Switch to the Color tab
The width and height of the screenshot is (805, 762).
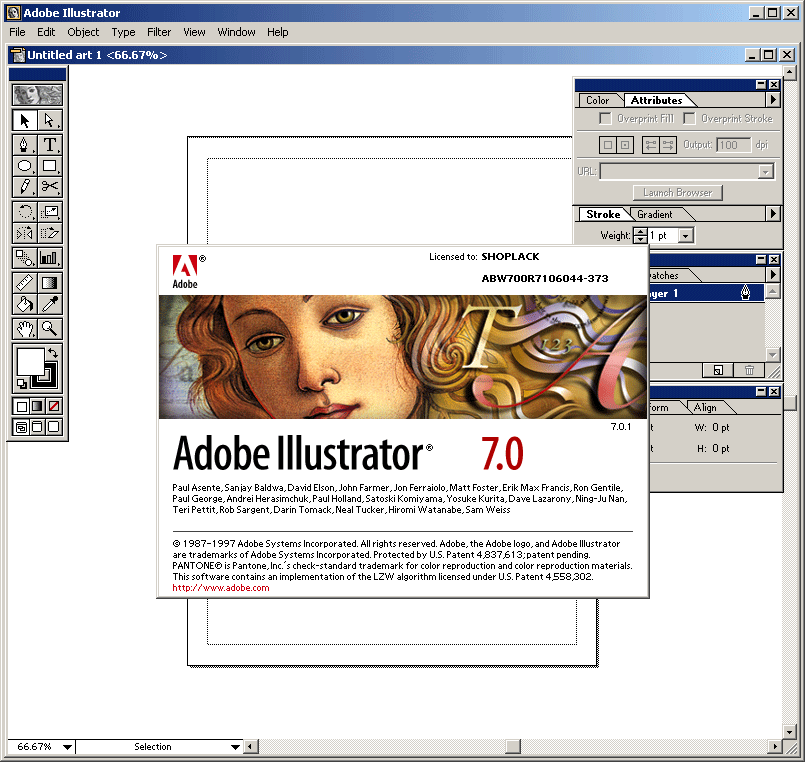click(598, 100)
